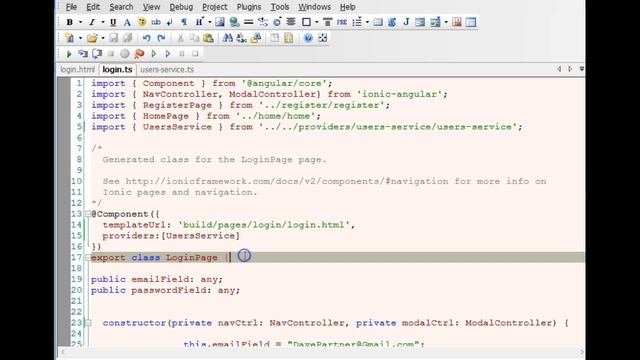640x360 pixels.
Task: Open CSS style S icon
Action: click(392, 22)
